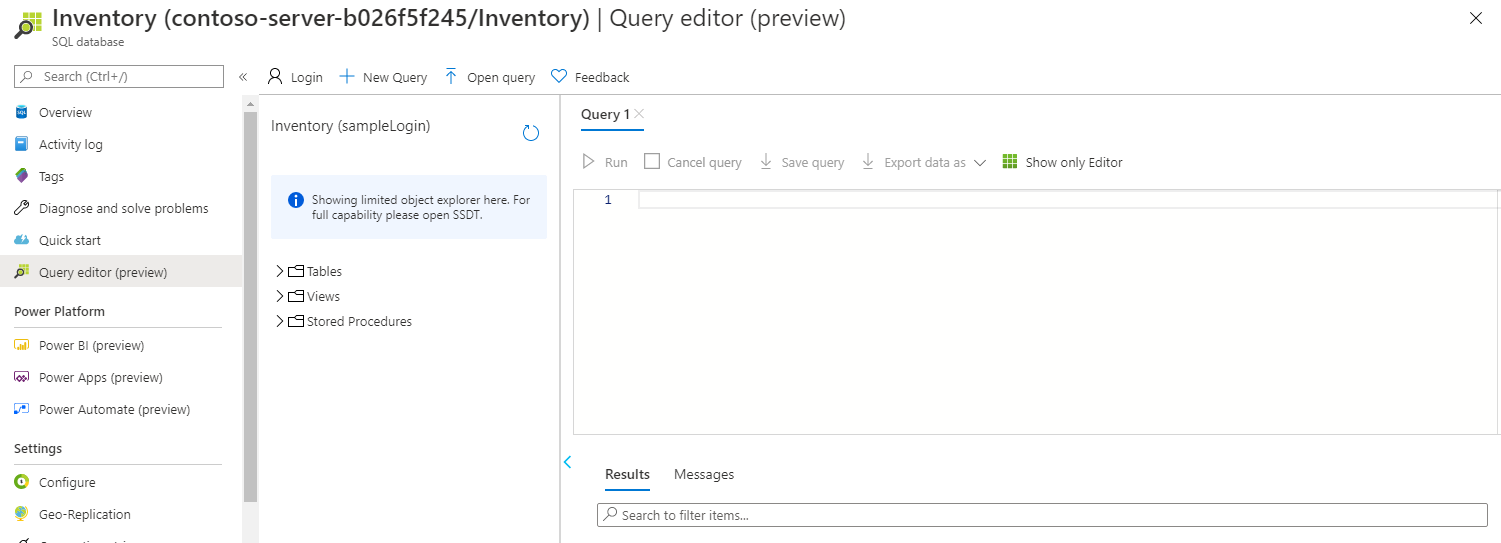Expand the Stored Procedures tree node
Screen dimensions: 1501x543
(x=280, y=321)
